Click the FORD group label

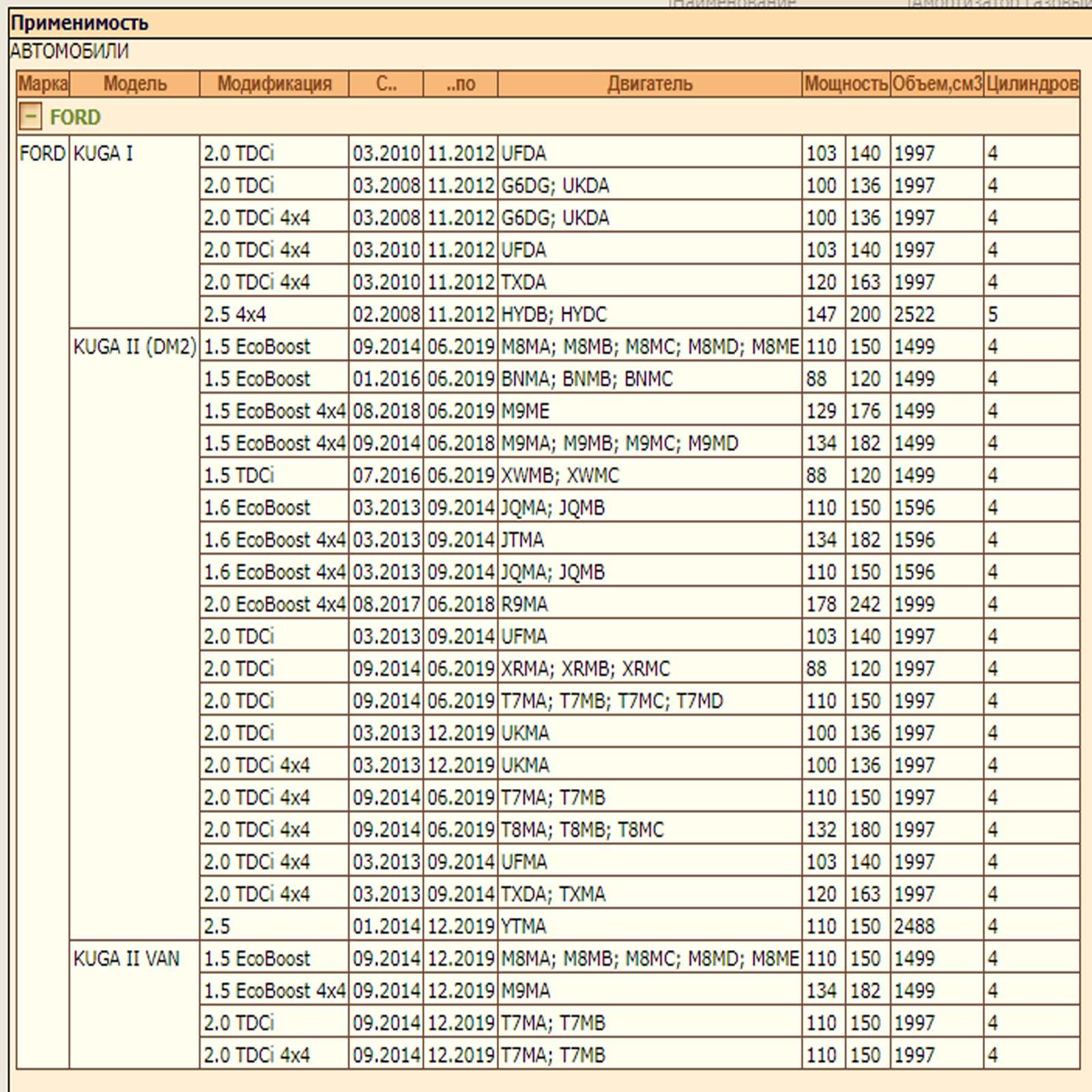(x=75, y=117)
